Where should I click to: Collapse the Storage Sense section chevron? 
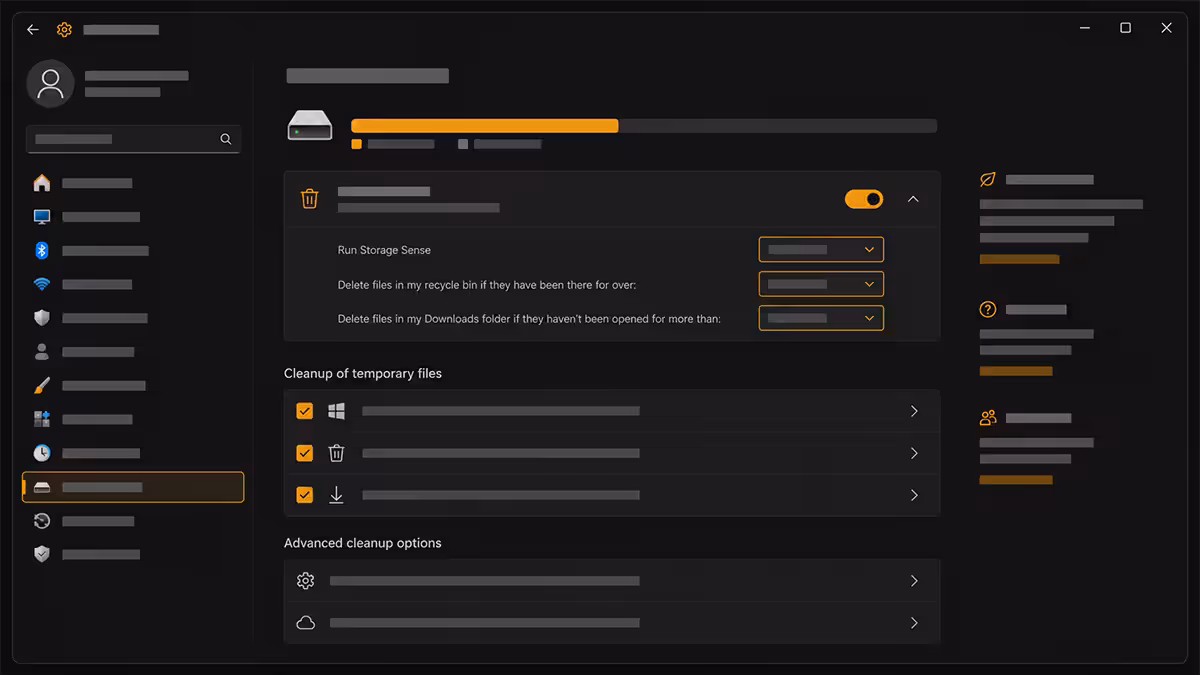coord(913,199)
